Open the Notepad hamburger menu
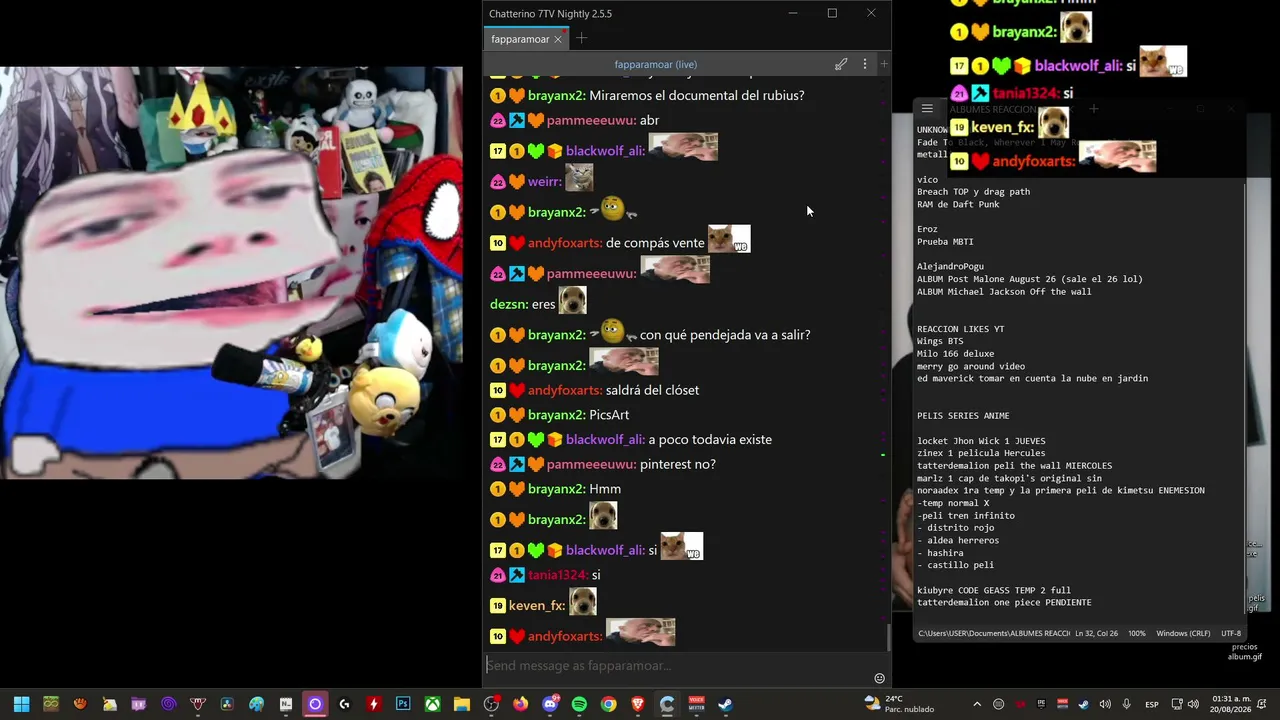This screenshot has height=720, width=1280. 927,109
